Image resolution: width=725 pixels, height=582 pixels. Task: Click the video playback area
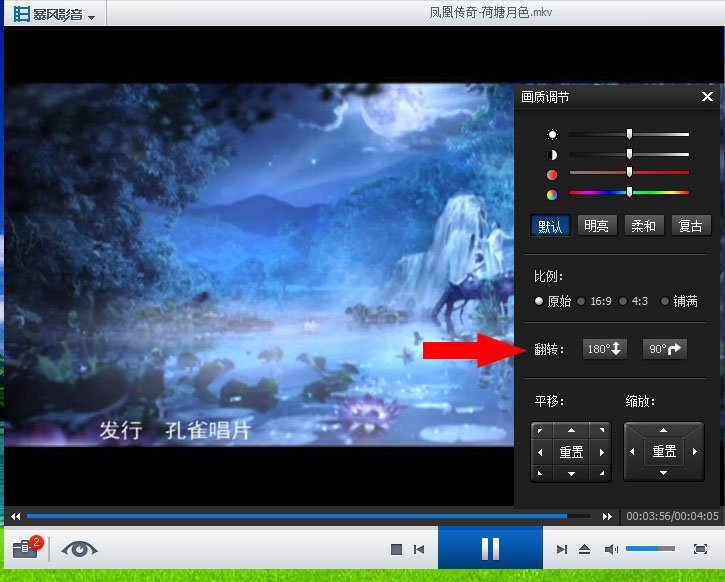point(259,264)
